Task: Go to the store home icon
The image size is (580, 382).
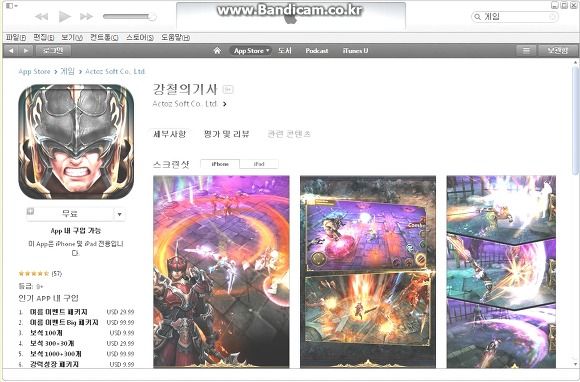Action: pos(217,50)
